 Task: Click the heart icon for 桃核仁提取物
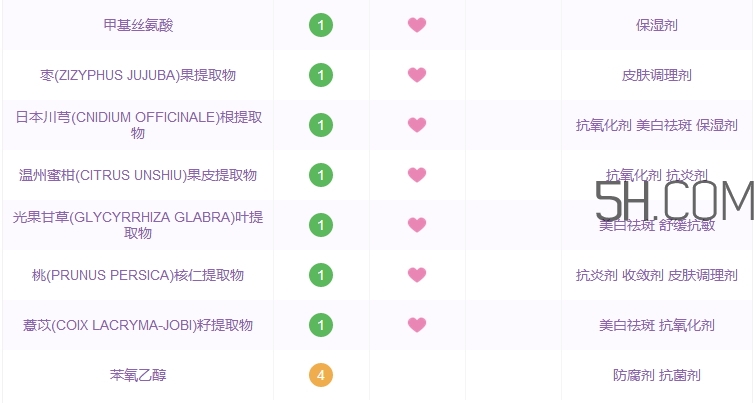417,275
